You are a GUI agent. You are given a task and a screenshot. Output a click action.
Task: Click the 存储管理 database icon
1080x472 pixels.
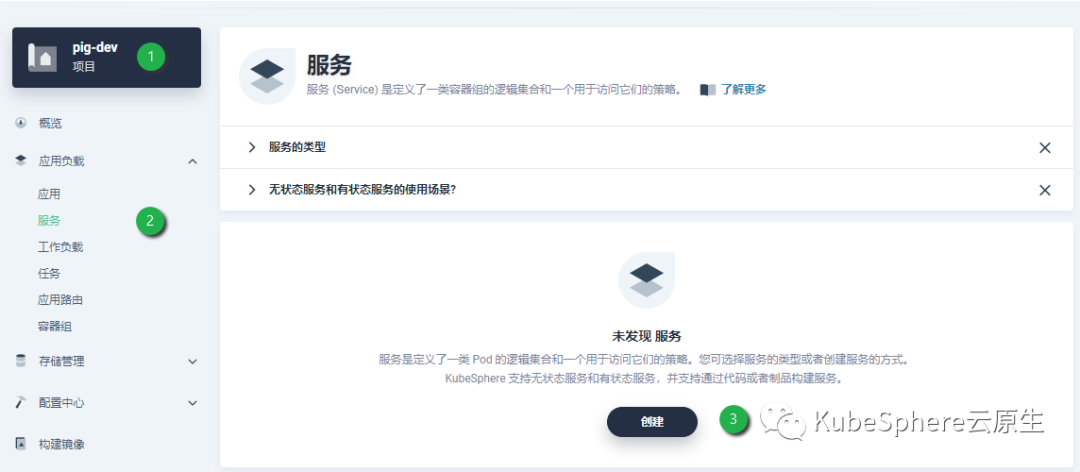[x=20, y=361]
